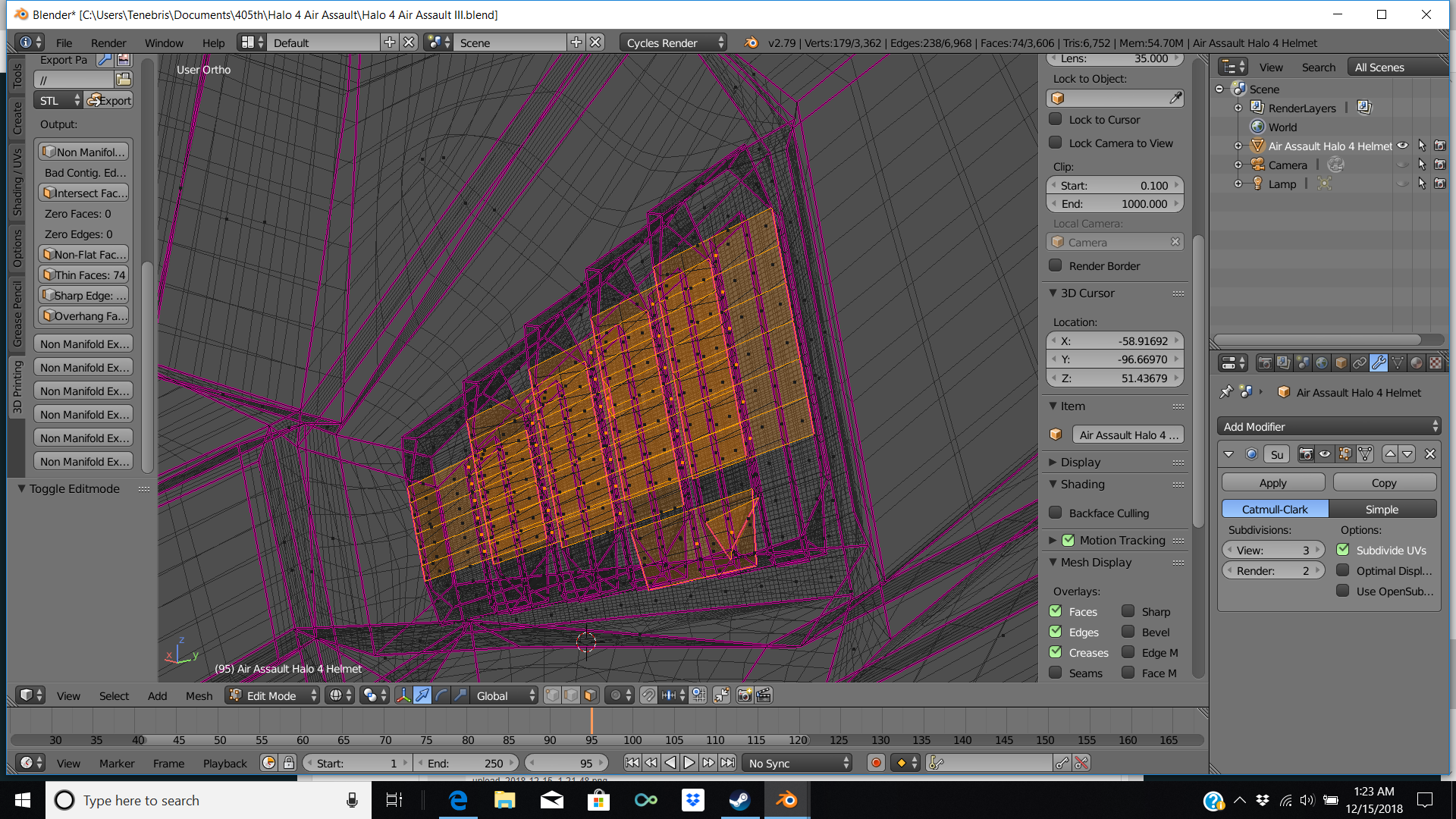Switch to face select mode
The width and height of the screenshot is (1456, 819).
point(591,695)
